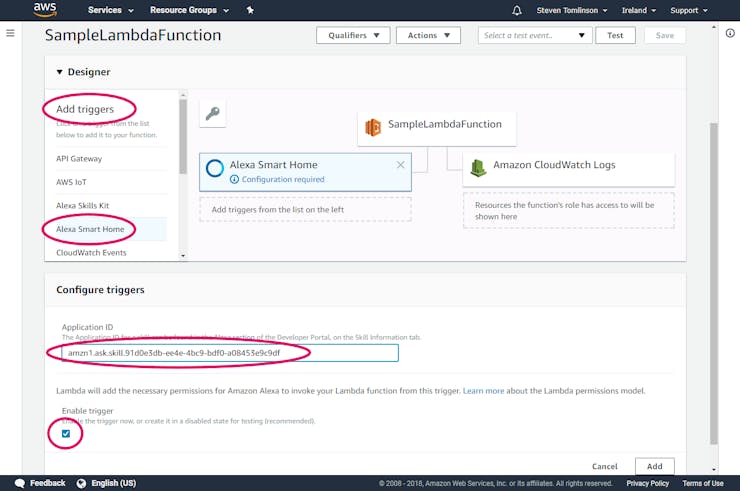
Task: Click the trigger list scrollbar thumb
Action: tap(183, 137)
